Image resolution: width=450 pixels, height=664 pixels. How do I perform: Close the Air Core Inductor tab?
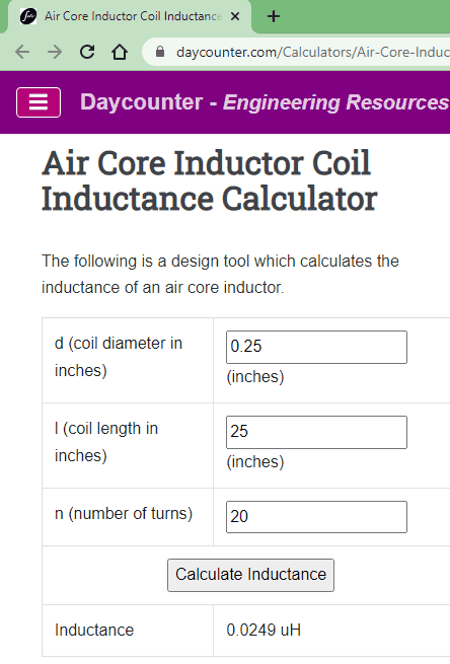[x=235, y=17]
